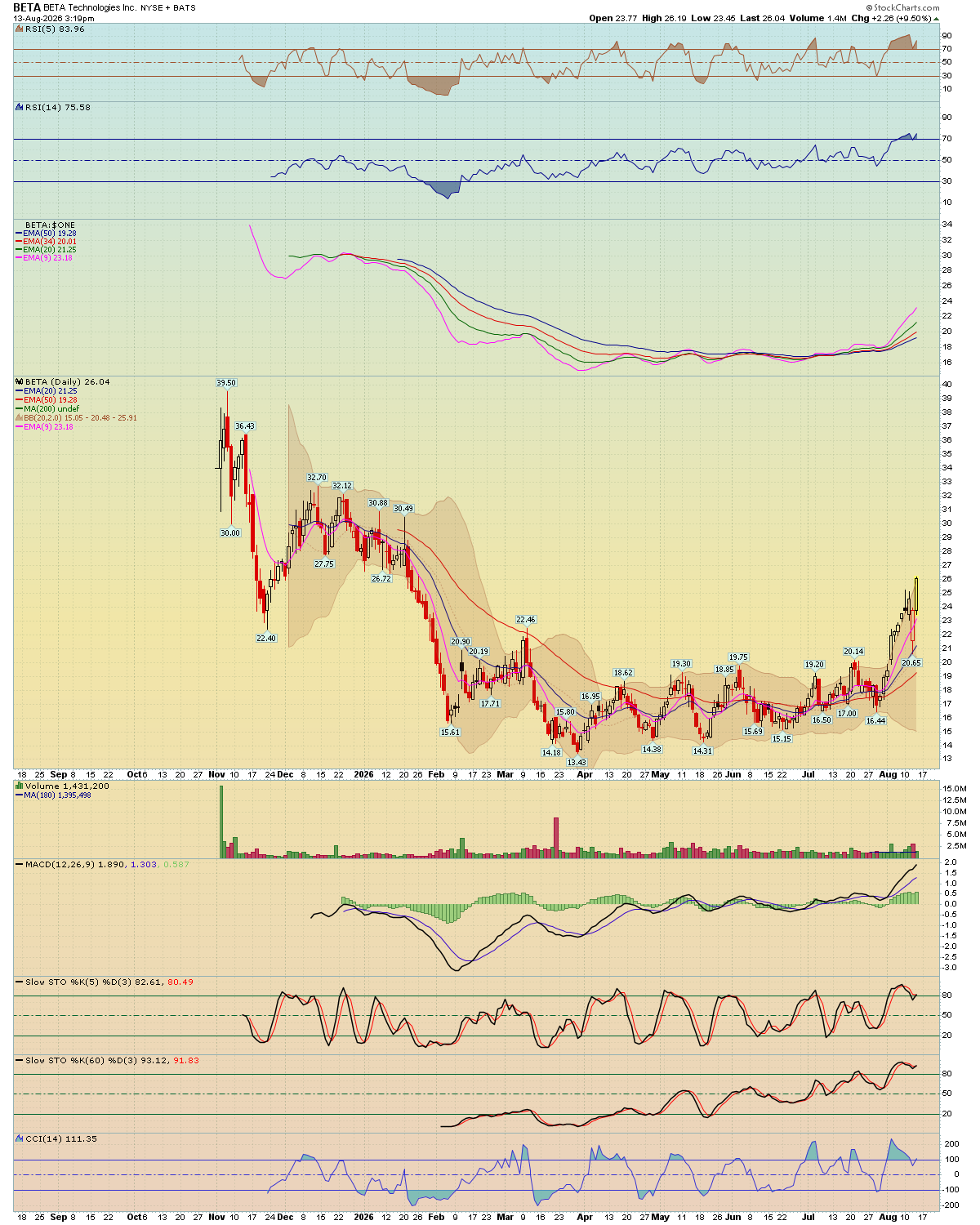Click the 39.50 peak price annotation
980x1225 pixels.
225,383
